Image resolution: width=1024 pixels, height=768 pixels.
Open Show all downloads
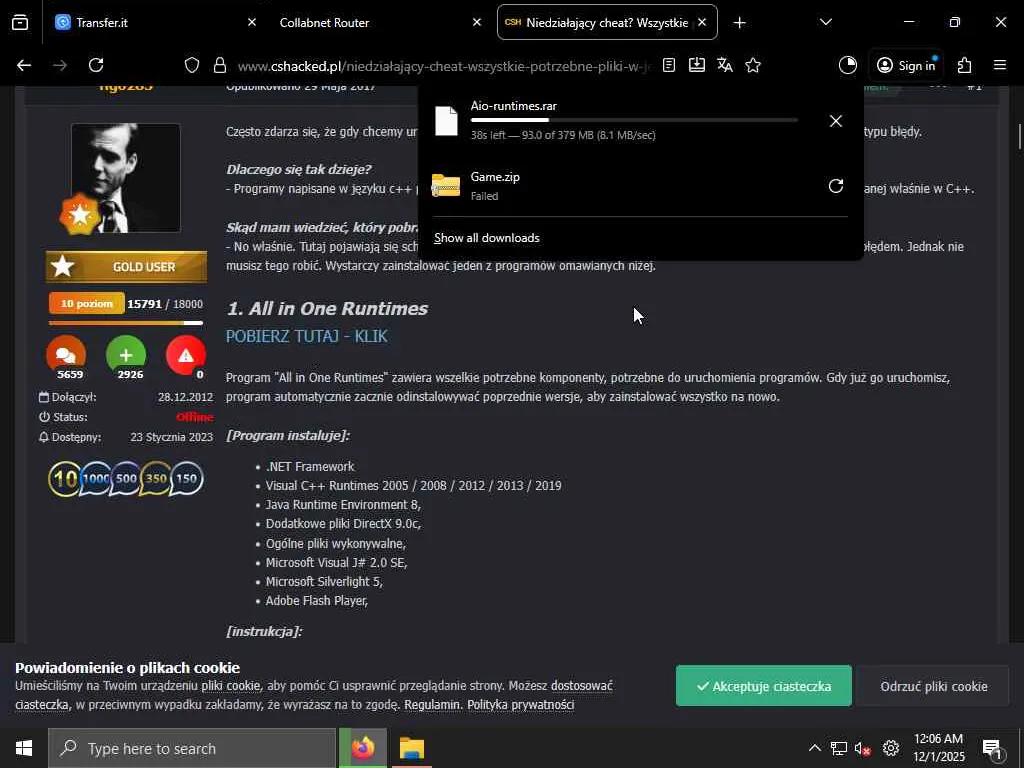(x=487, y=238)
